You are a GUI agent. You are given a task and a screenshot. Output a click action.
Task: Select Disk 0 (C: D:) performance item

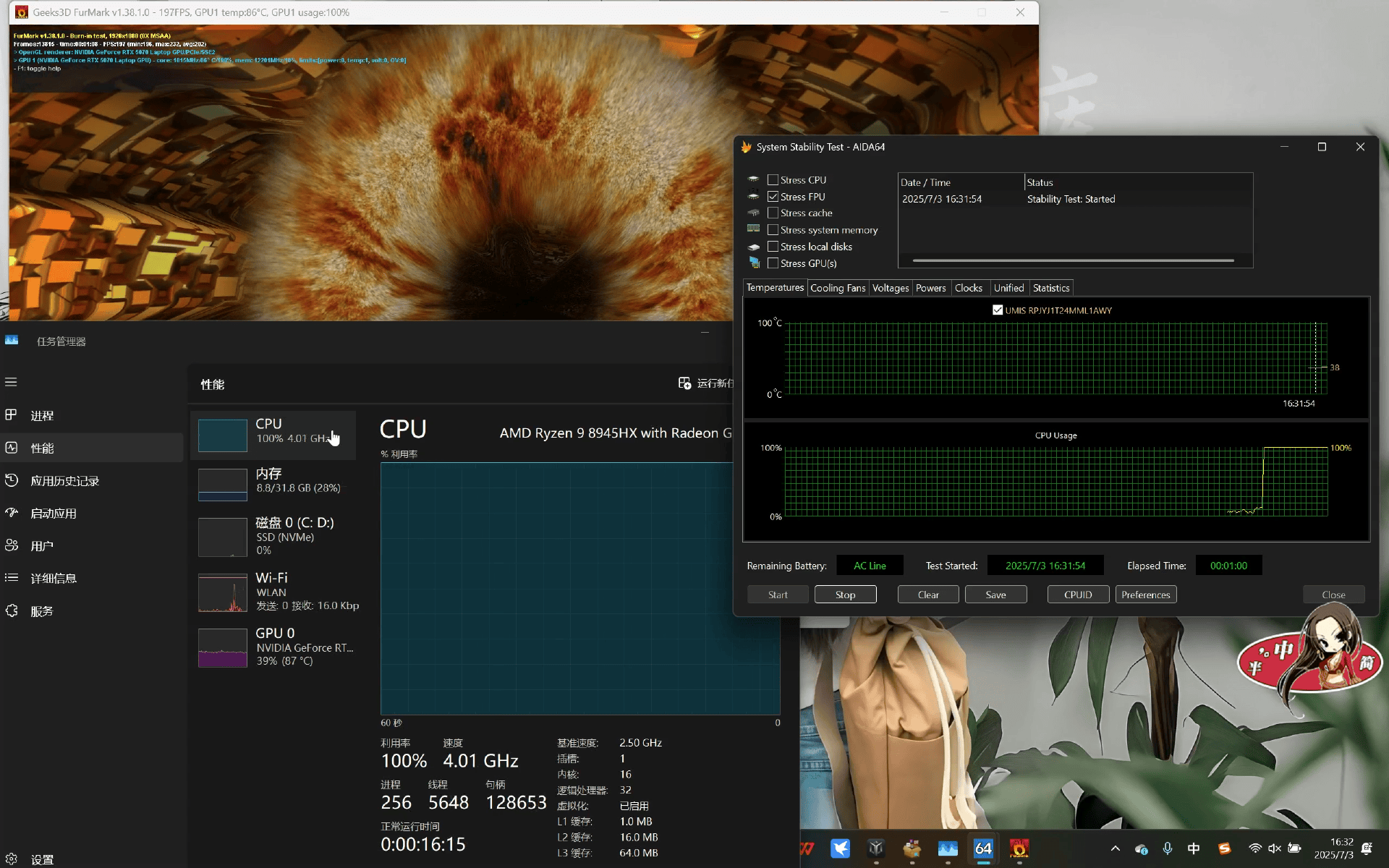pyautogui.click(x=273, y=537)
